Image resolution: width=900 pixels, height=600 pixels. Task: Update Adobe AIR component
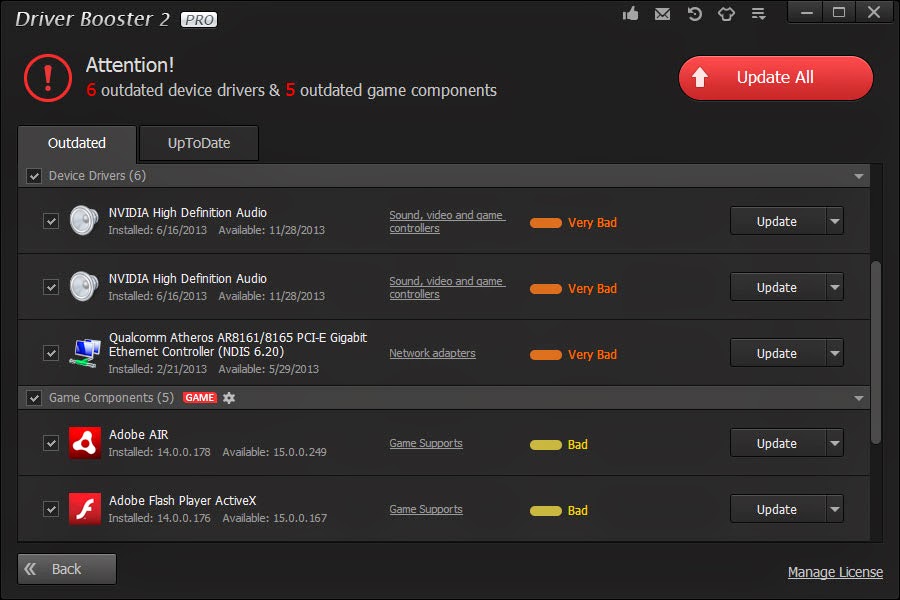778,443
